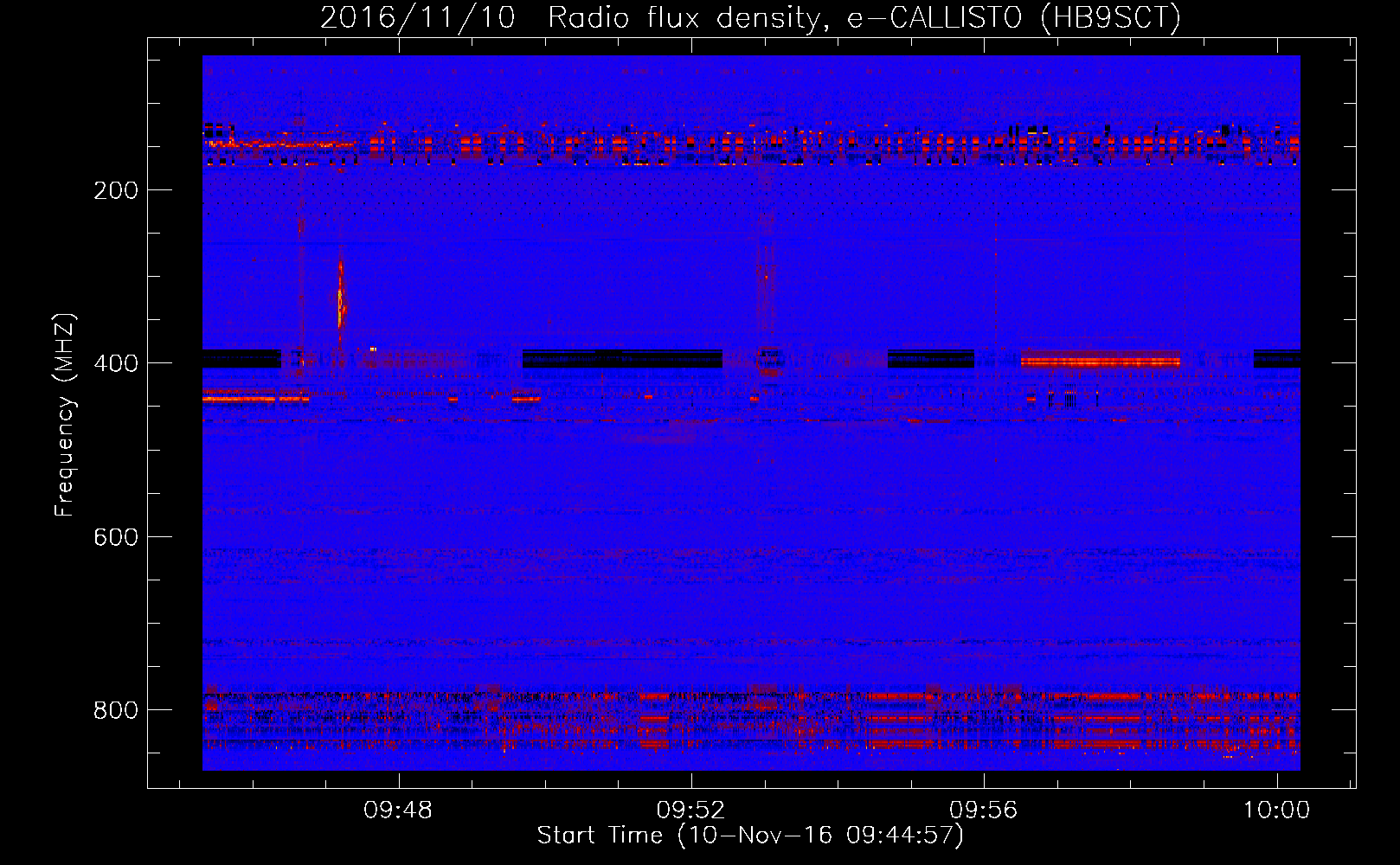Click the plot title '2016/11/10 Radio flux density'
This screenshot has height=865, width=1400.
(750, 17)
